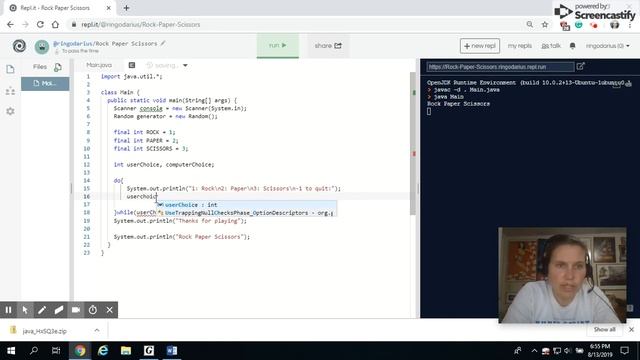Open Microsoft Word from the taskbar
The height and width of the screenshot is (360, 640).
pos(172,351)
